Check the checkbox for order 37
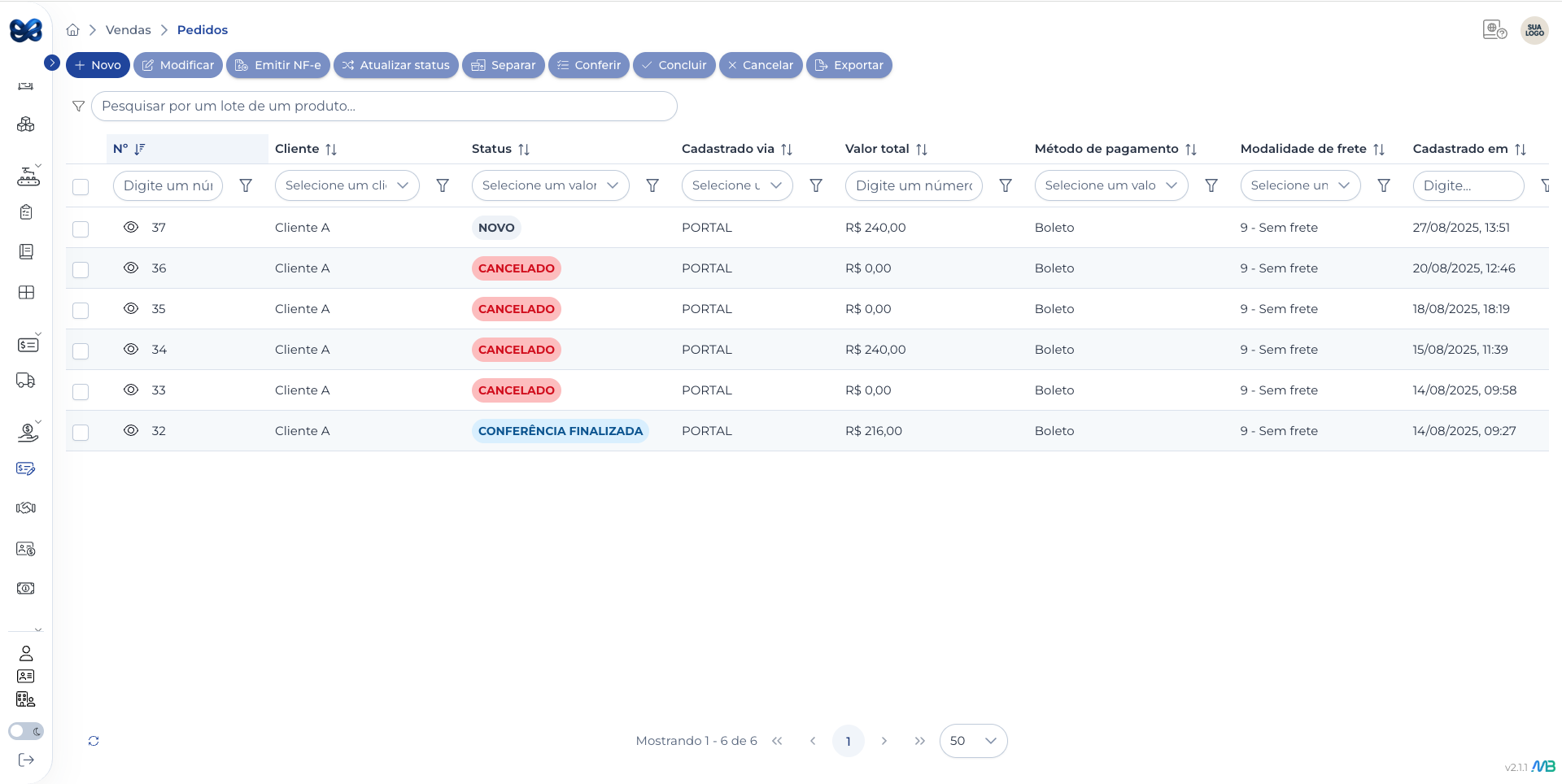 pos(81,229)
